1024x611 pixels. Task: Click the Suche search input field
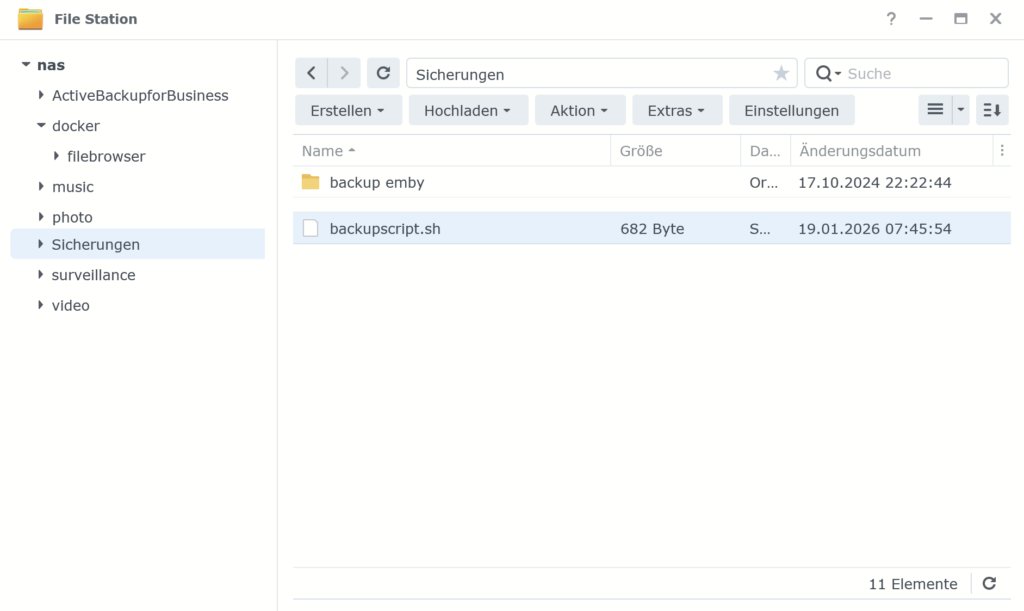924,73
